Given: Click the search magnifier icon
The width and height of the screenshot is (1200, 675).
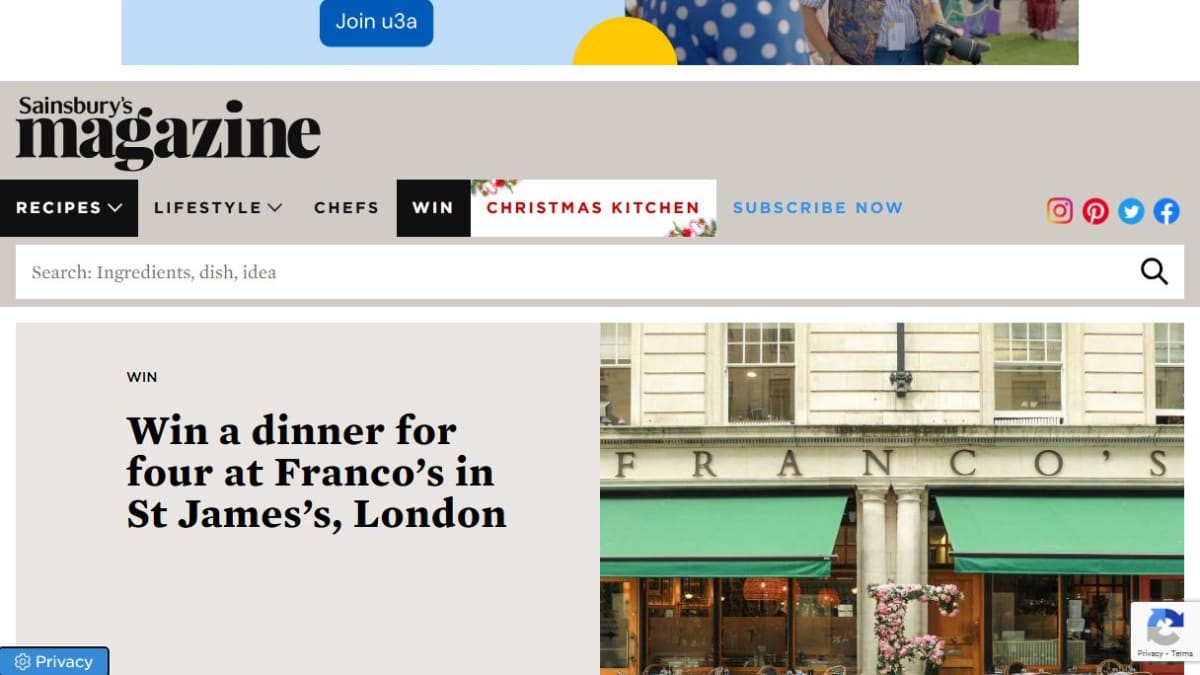Looking at the screenshot, I should [1154, 271].
